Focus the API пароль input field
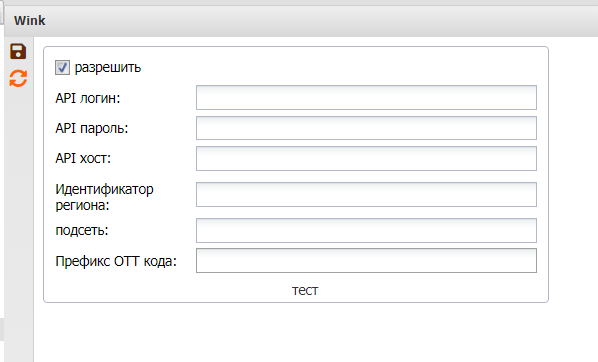The image size is (598, 362). click(x=366, y=128)
